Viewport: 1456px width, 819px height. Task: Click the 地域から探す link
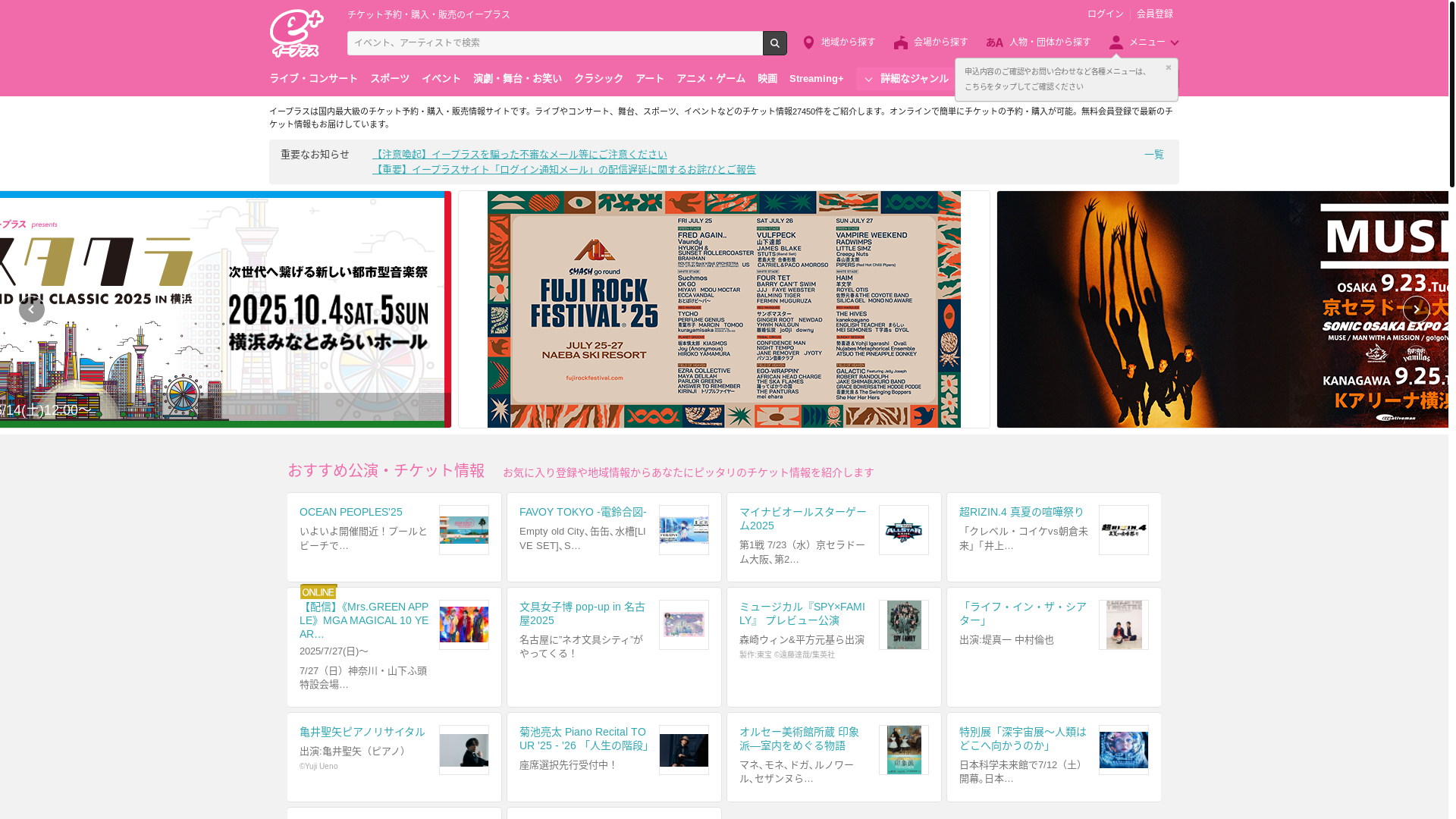[x=849, y=42]
